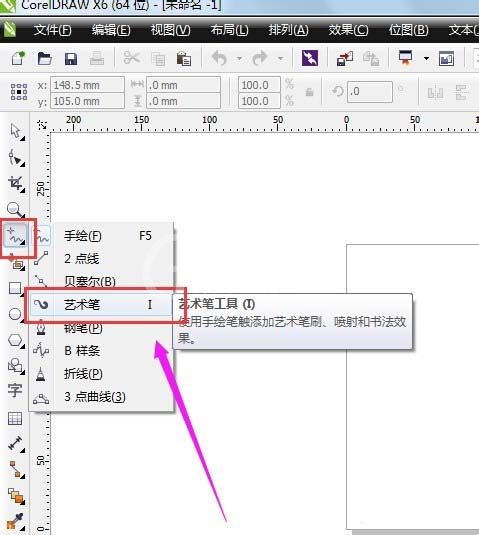This screenshot has height=535, width=479.
Task: Click the Import icon
Action: (345, 58)
